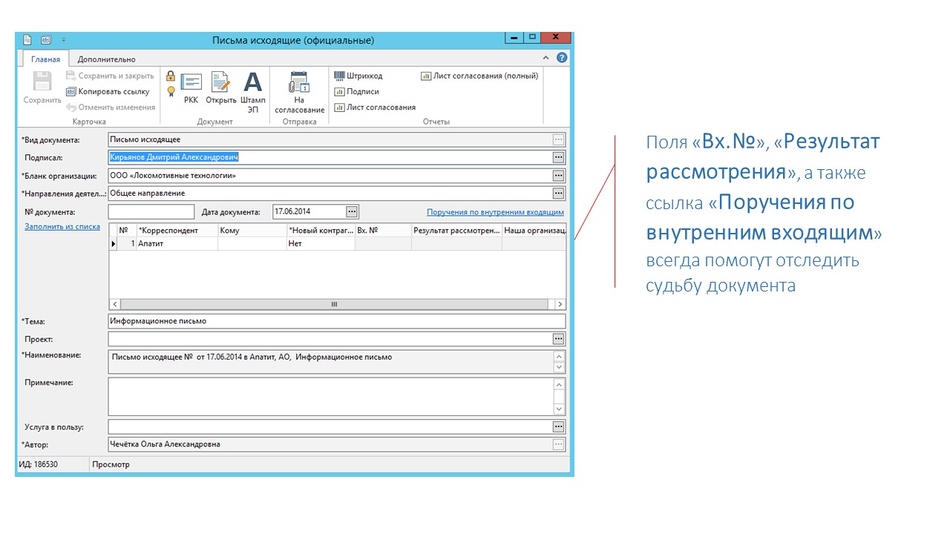The height and width of the screenshot is (534, 950).
Task: Switch to the Главная tab
Action: 45,59
